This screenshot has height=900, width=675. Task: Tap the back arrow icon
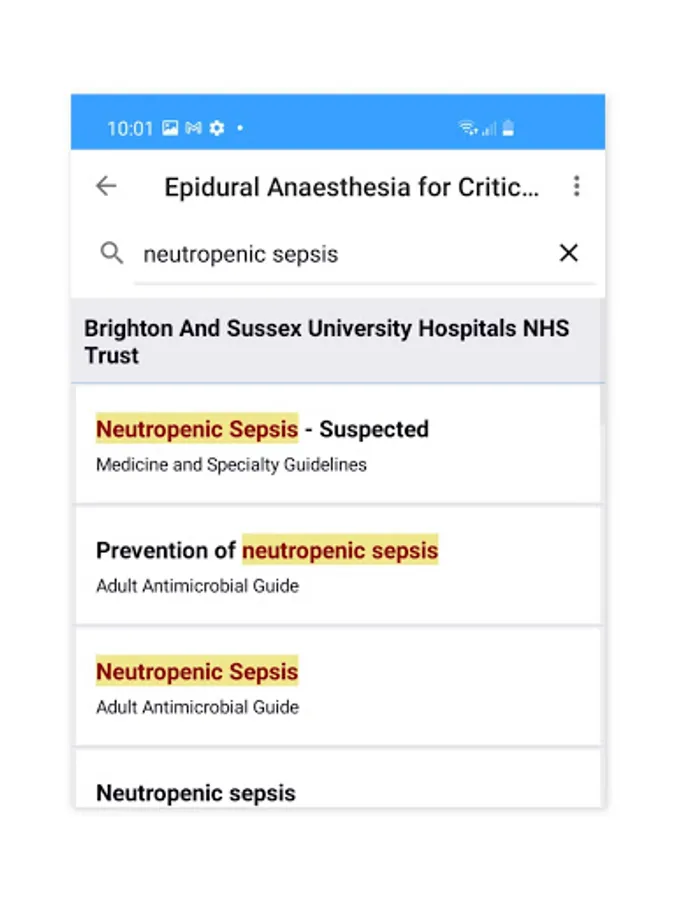[x=106, y=186]
